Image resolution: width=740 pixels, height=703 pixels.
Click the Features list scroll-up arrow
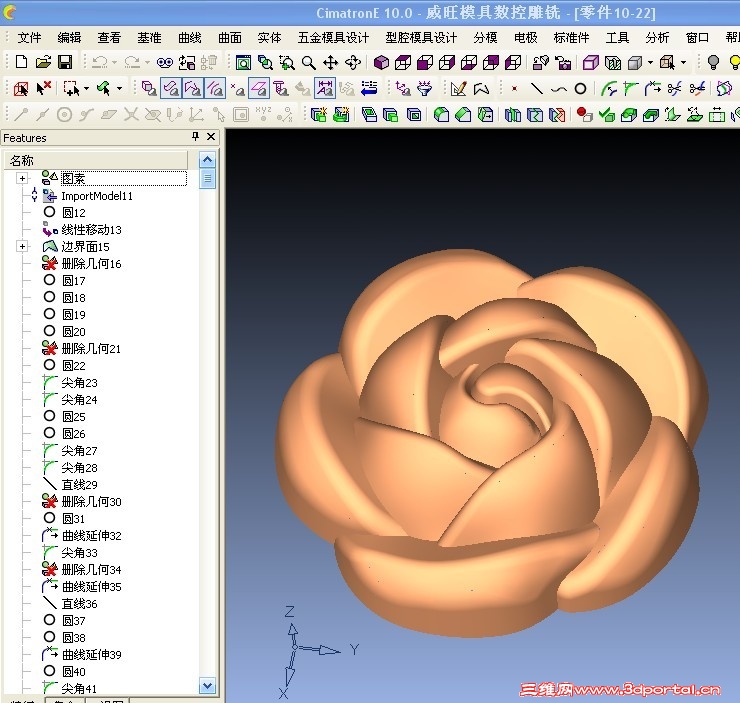(207, 160)
